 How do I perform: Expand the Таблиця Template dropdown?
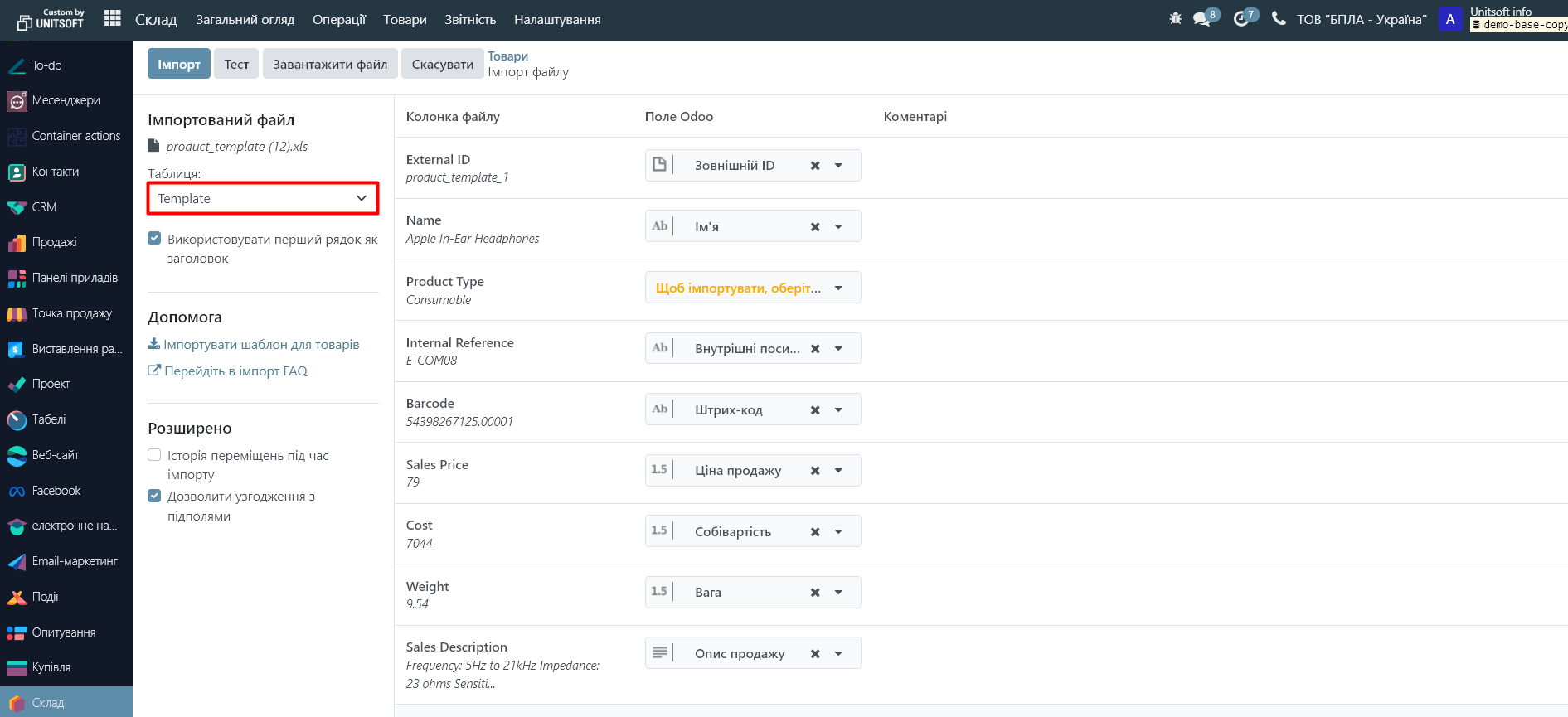263,199
